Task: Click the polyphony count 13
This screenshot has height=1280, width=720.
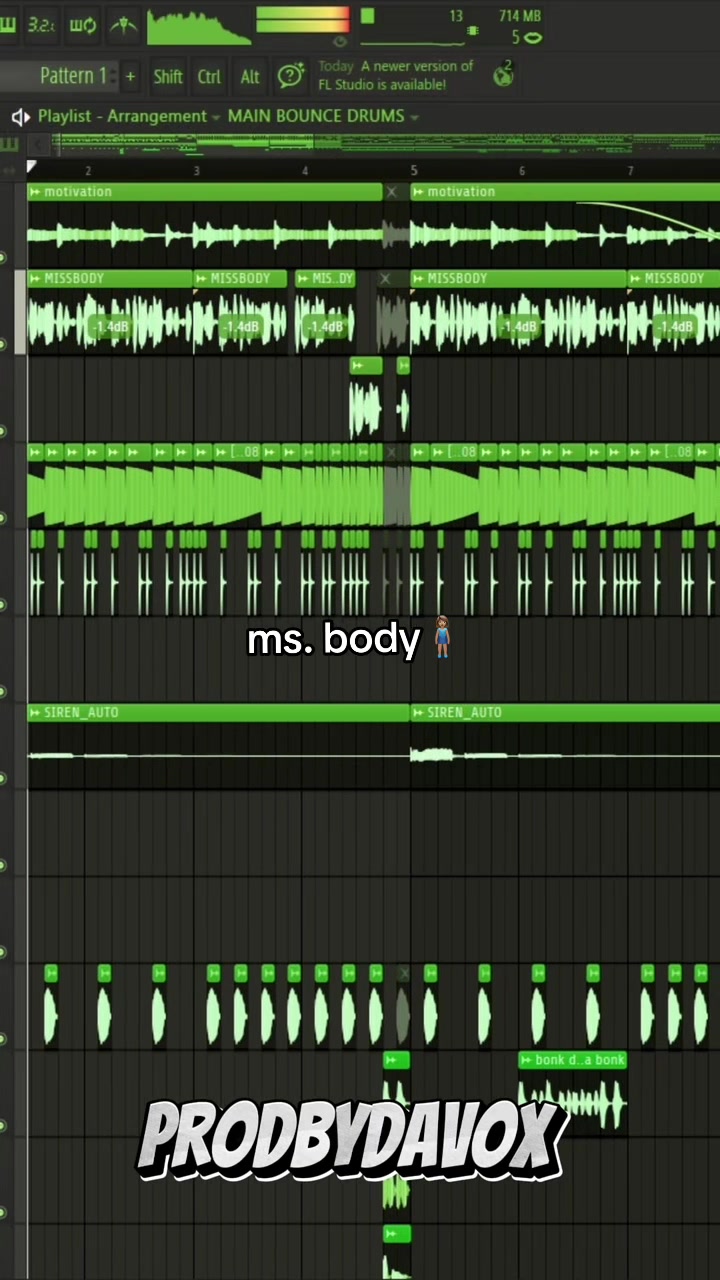Action: (456, 16)
